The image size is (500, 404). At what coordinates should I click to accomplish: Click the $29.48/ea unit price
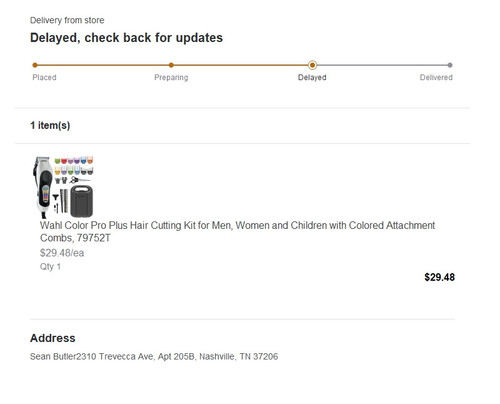[62, 253]
